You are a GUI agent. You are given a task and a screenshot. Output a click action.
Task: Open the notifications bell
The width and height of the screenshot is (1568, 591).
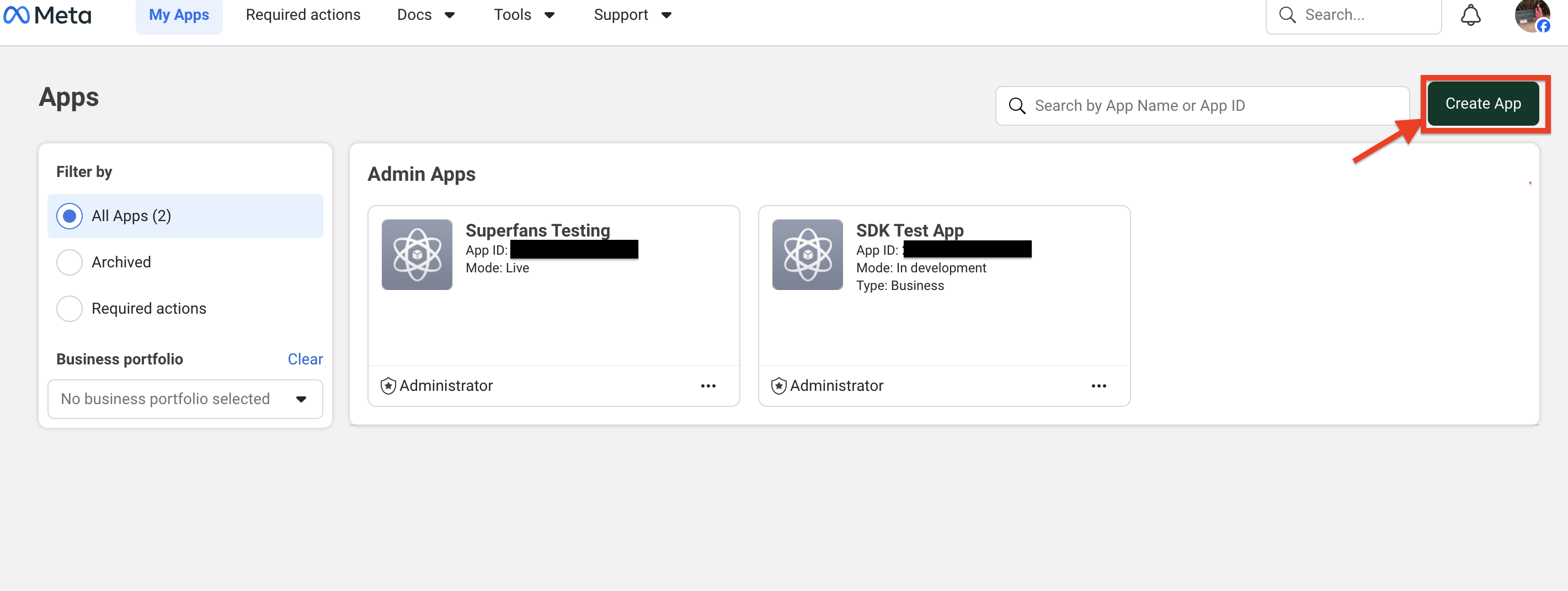[x=1470, y=15]
